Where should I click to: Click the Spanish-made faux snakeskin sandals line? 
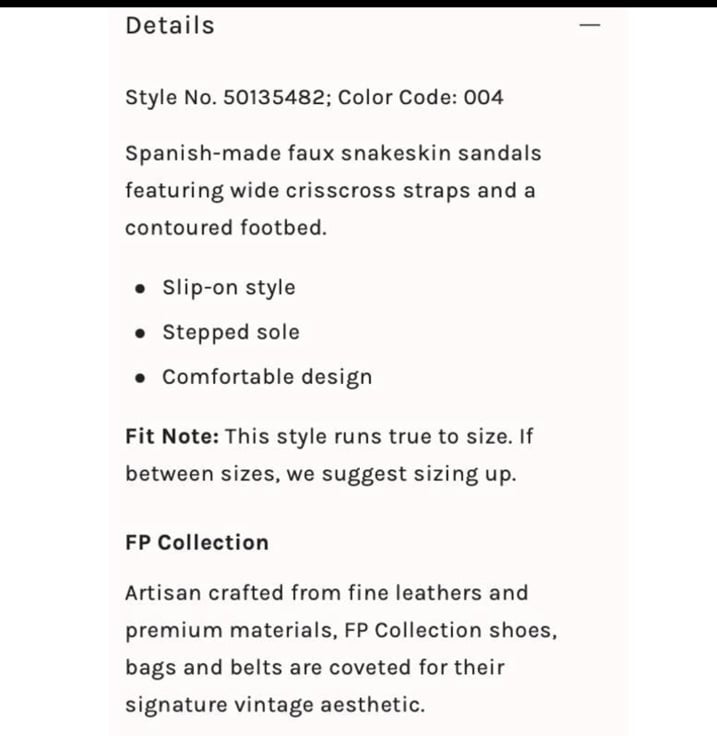pos(333,153)
